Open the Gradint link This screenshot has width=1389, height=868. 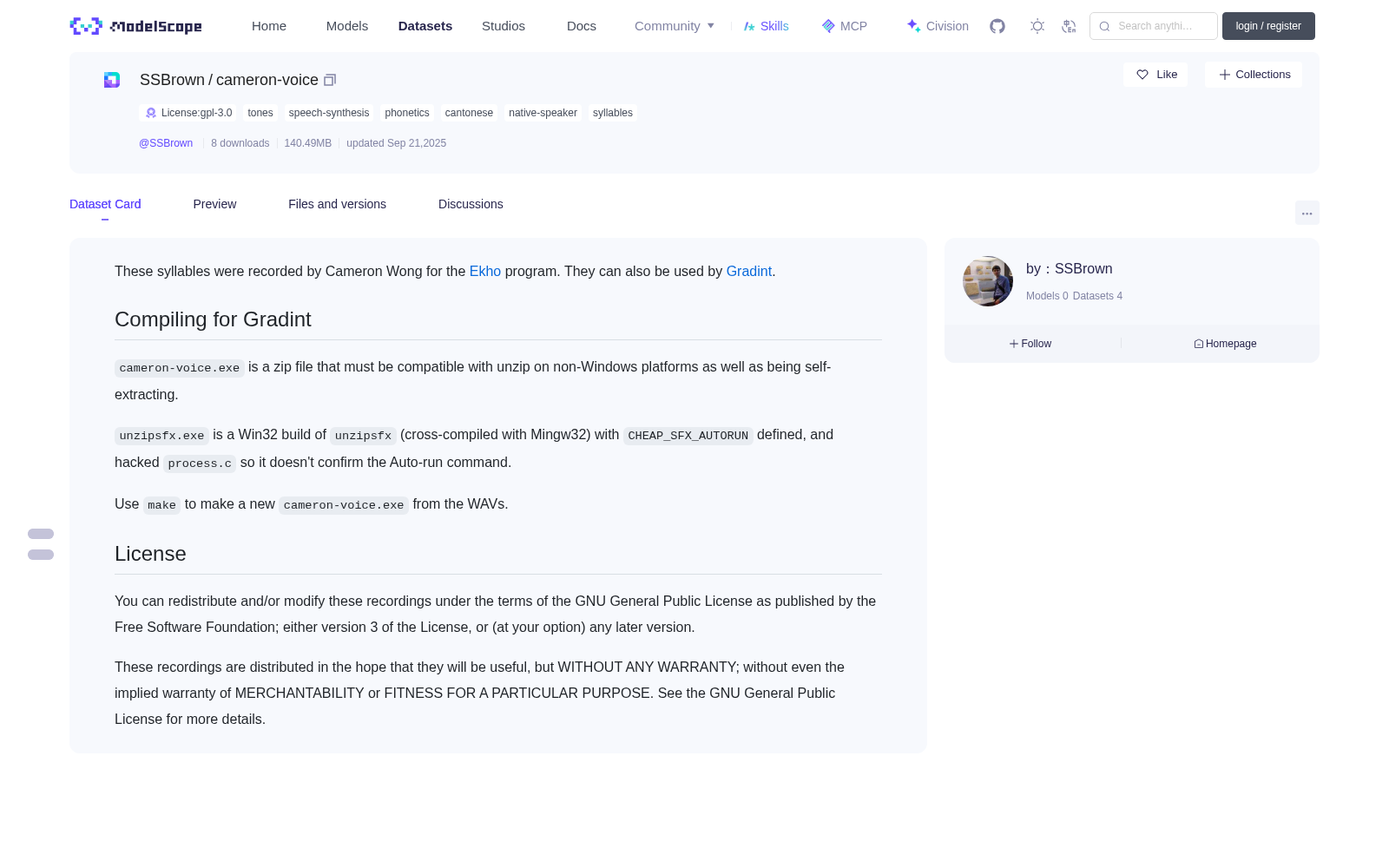(749, 271)
